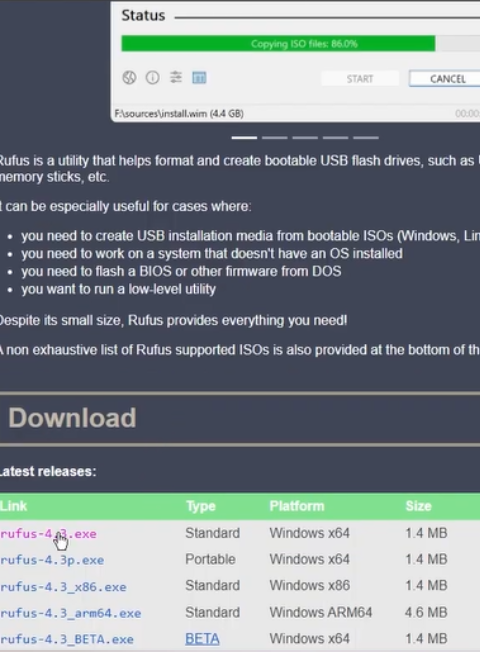The height and width of the screenshot is (652, 480).
Task: Download rufus-4.3_BETA.exe
Action: point(67,639)
